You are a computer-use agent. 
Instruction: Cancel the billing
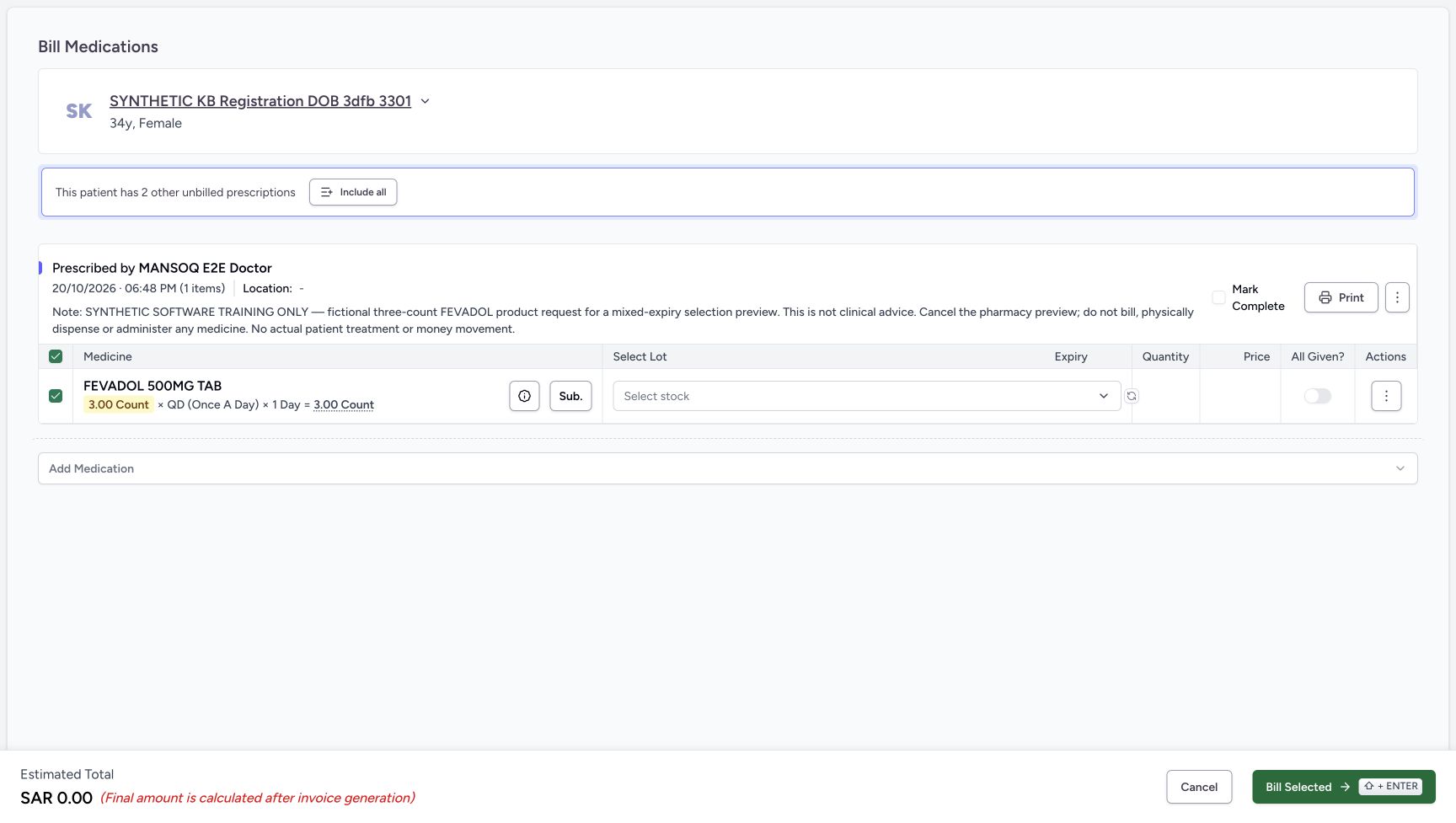click(1199, 787)
